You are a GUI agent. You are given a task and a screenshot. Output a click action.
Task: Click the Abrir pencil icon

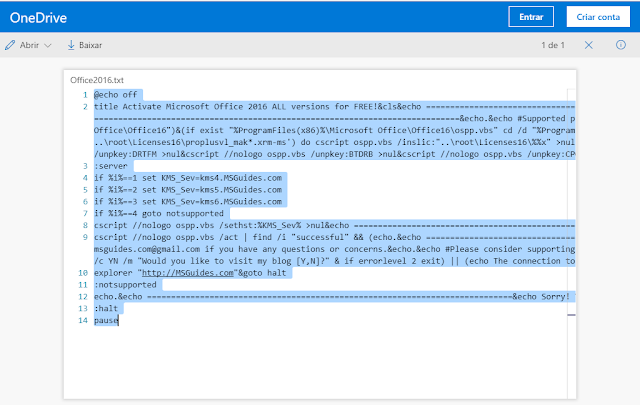pyautogui.click(x=10, y=45)
